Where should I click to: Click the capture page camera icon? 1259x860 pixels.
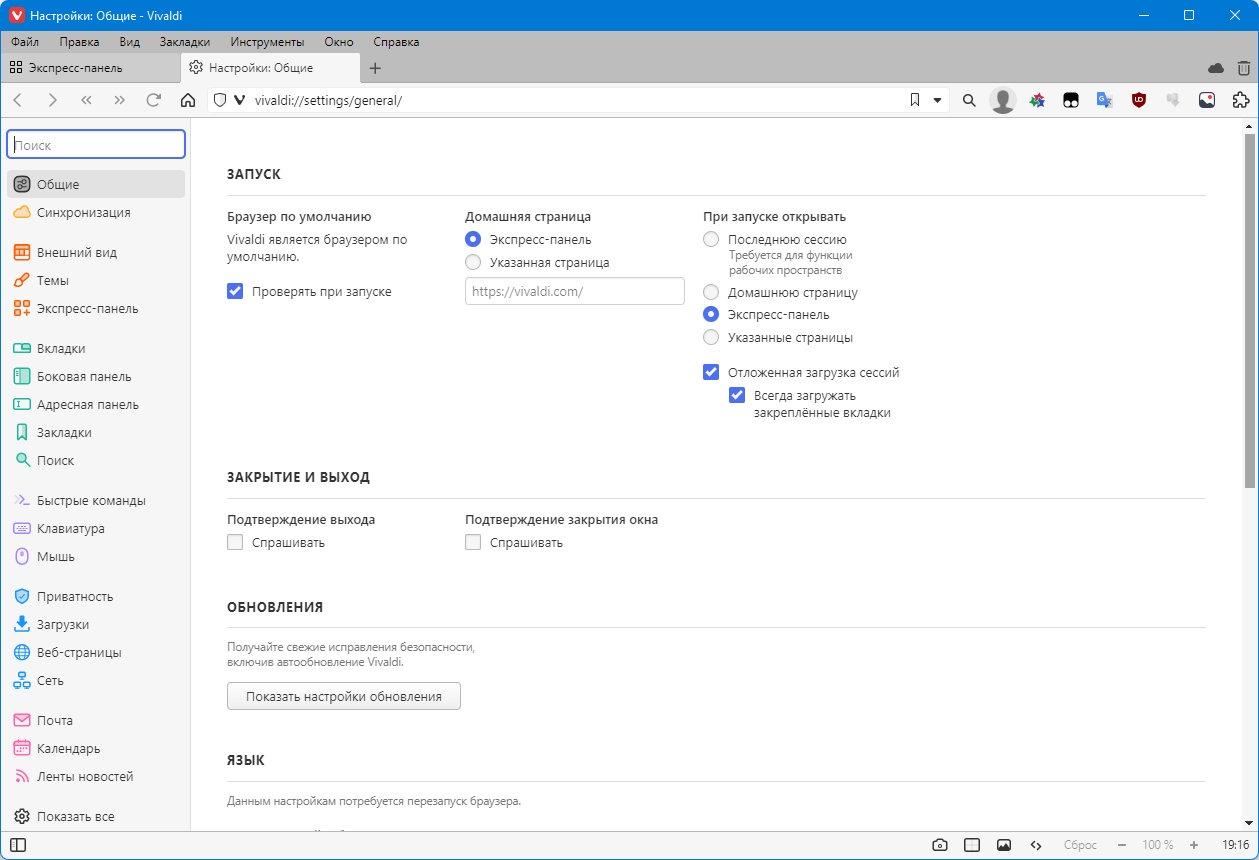939,845
